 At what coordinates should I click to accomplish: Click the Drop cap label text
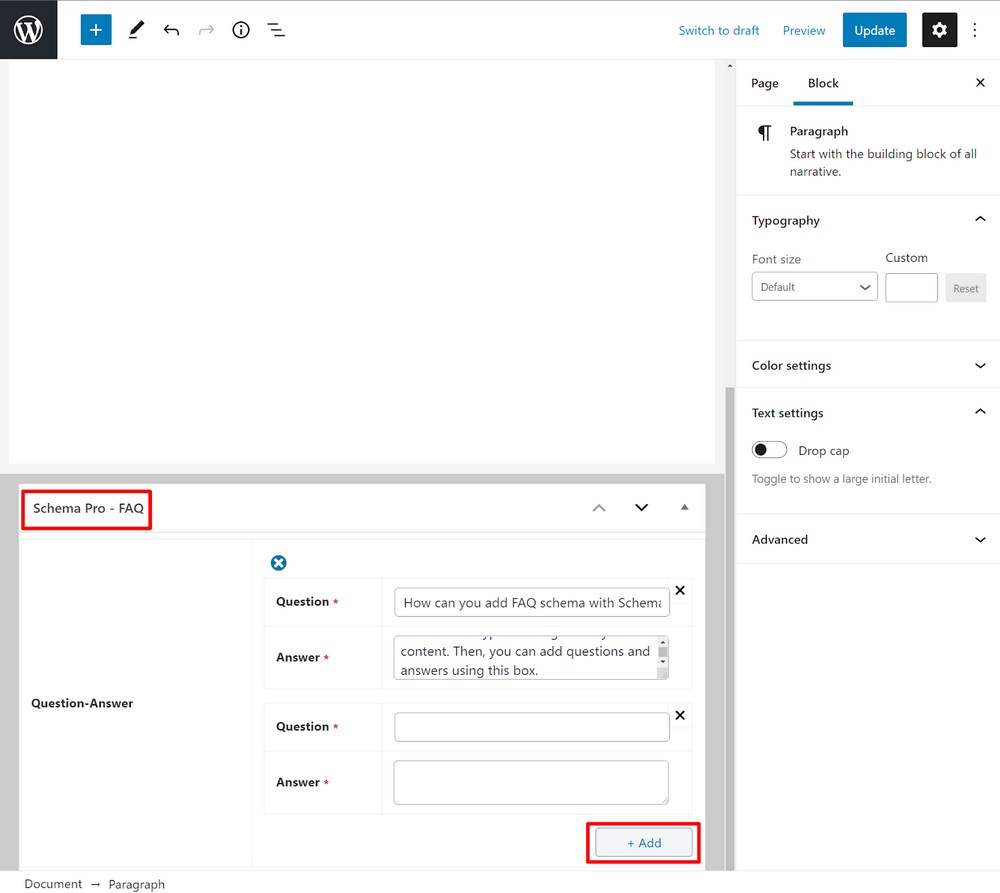823,451
